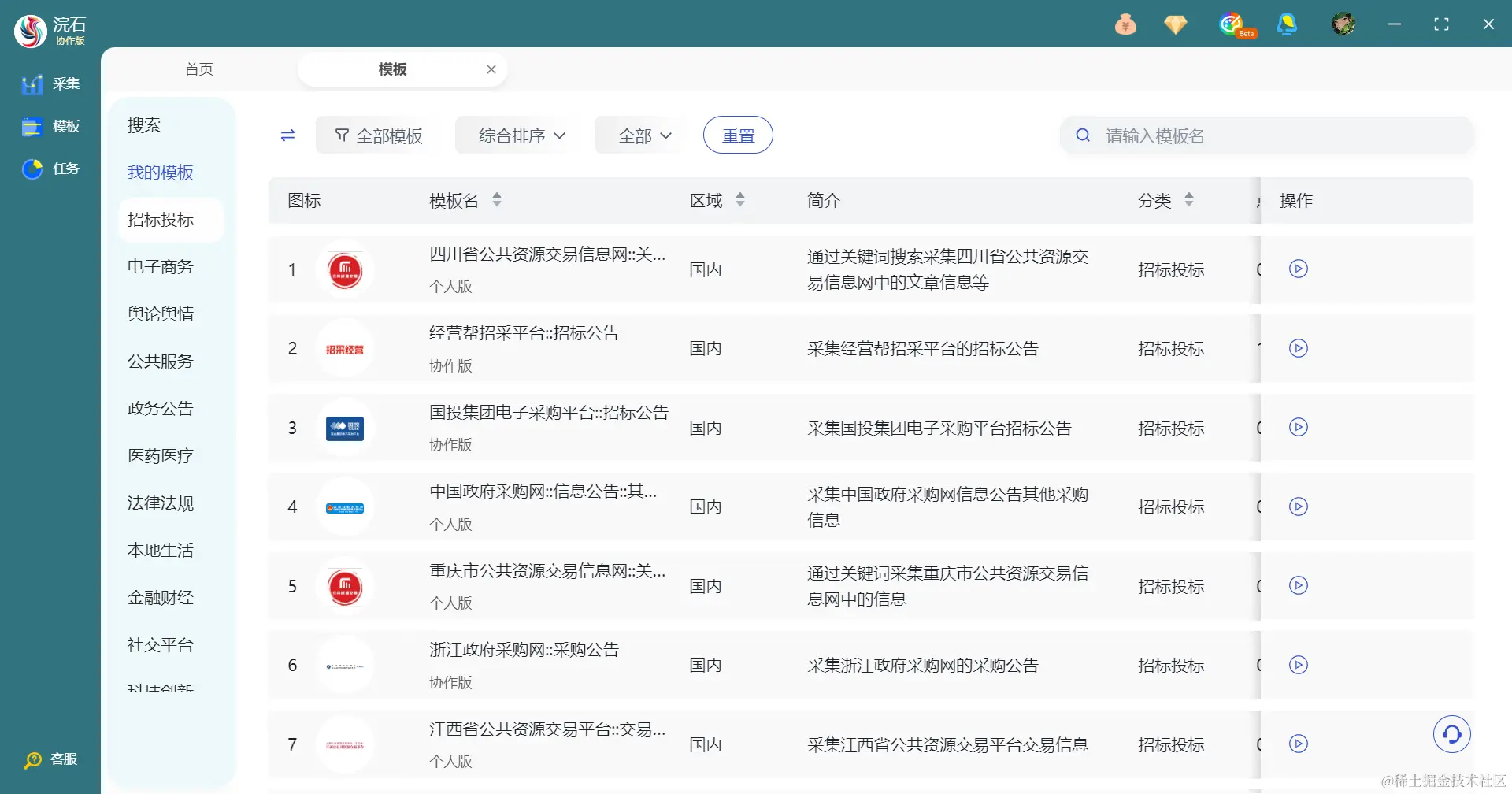Click the 重庆市公共资源交易信息网 row icon
Viewport: 1512px width, 794px height.
[x=345, y=587]
